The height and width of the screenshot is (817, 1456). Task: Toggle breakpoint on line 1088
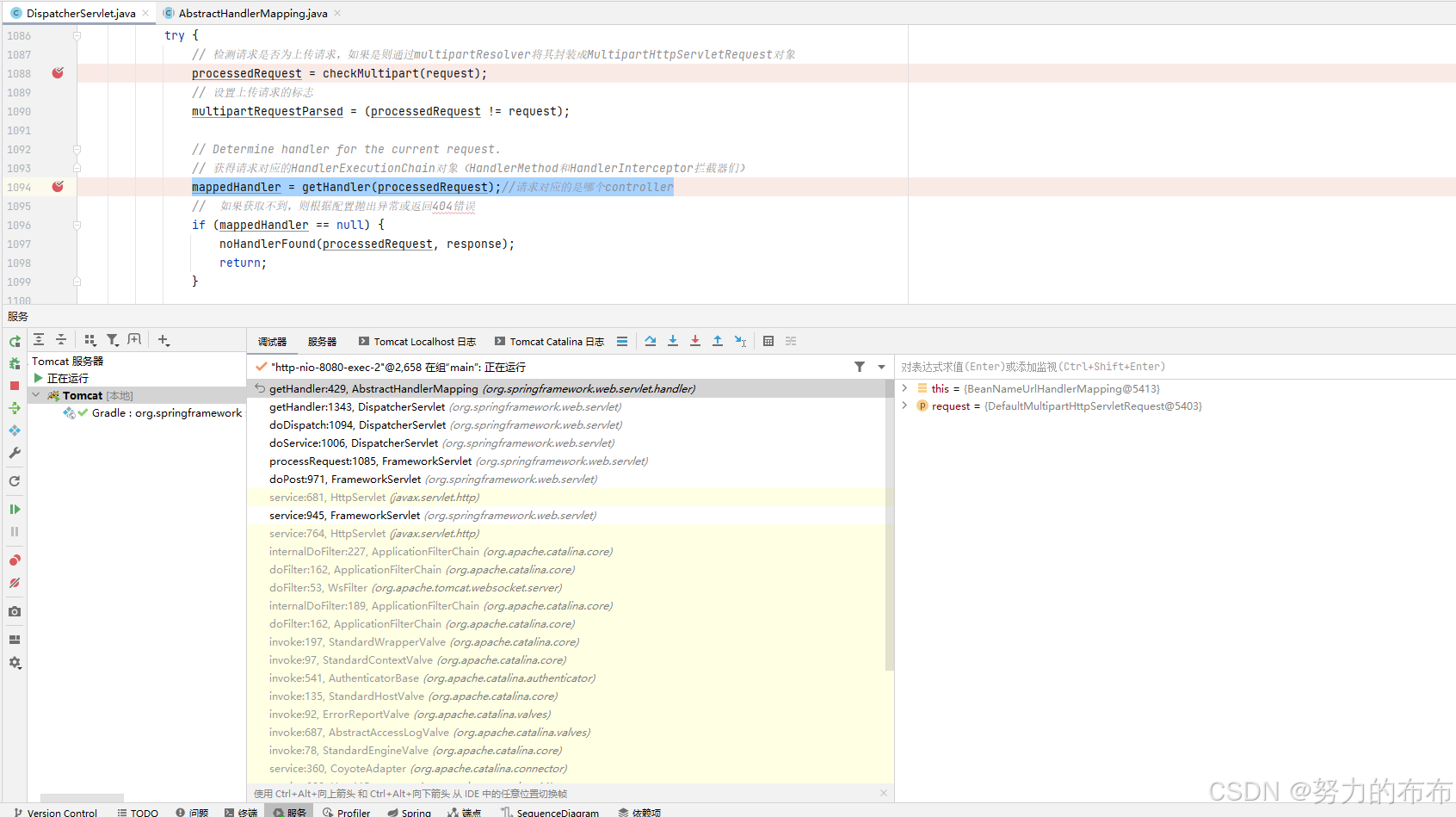coord(58,73)
